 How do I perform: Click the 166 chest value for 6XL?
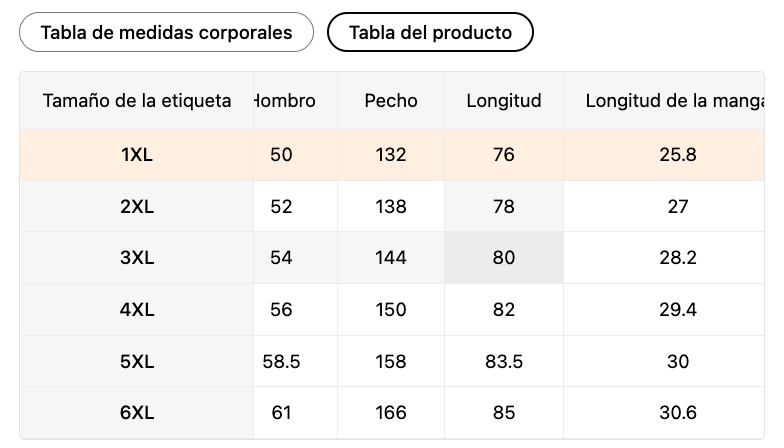[391, 412]
